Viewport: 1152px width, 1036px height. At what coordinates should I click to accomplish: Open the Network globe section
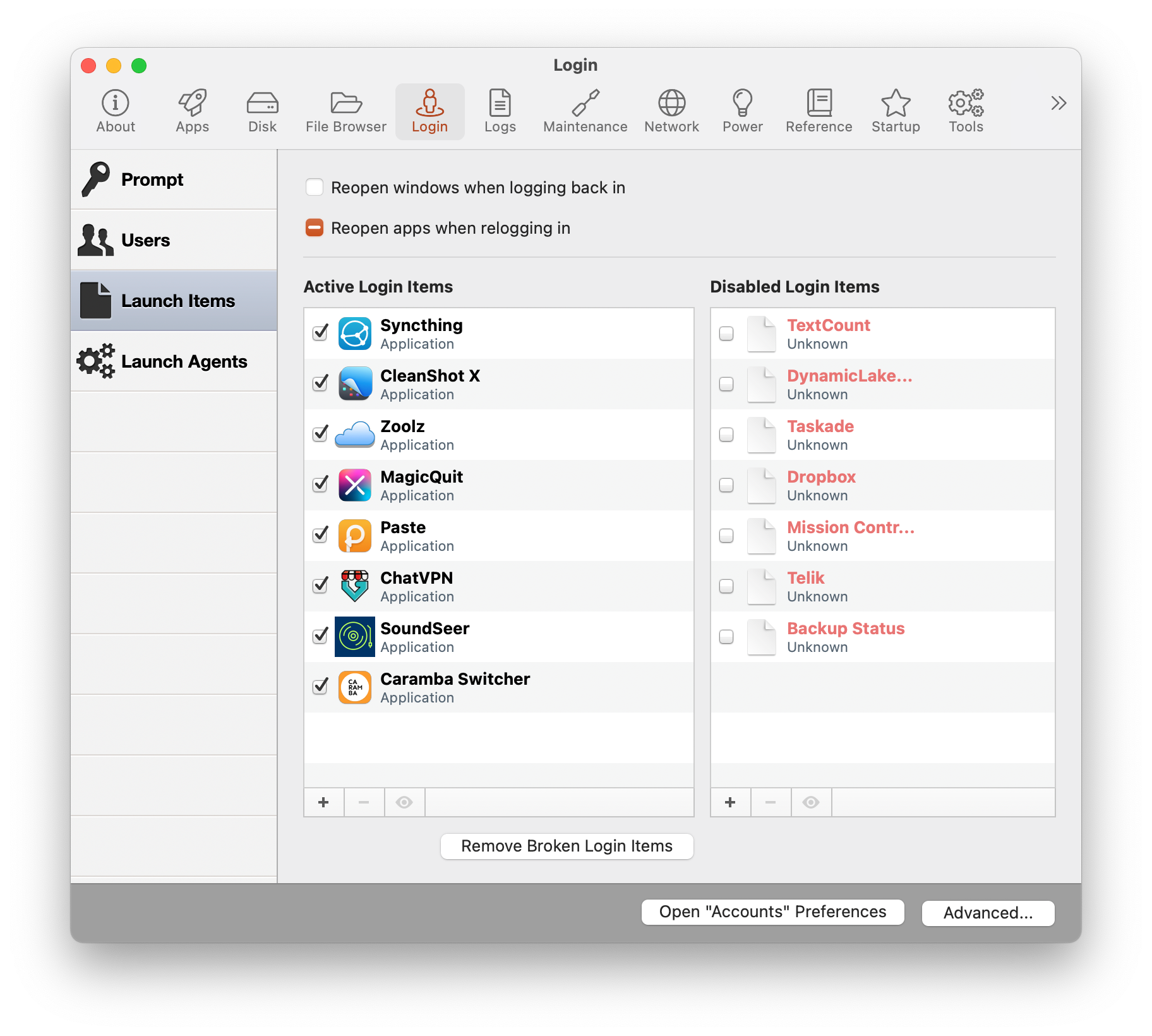click(x=672, y=111)
